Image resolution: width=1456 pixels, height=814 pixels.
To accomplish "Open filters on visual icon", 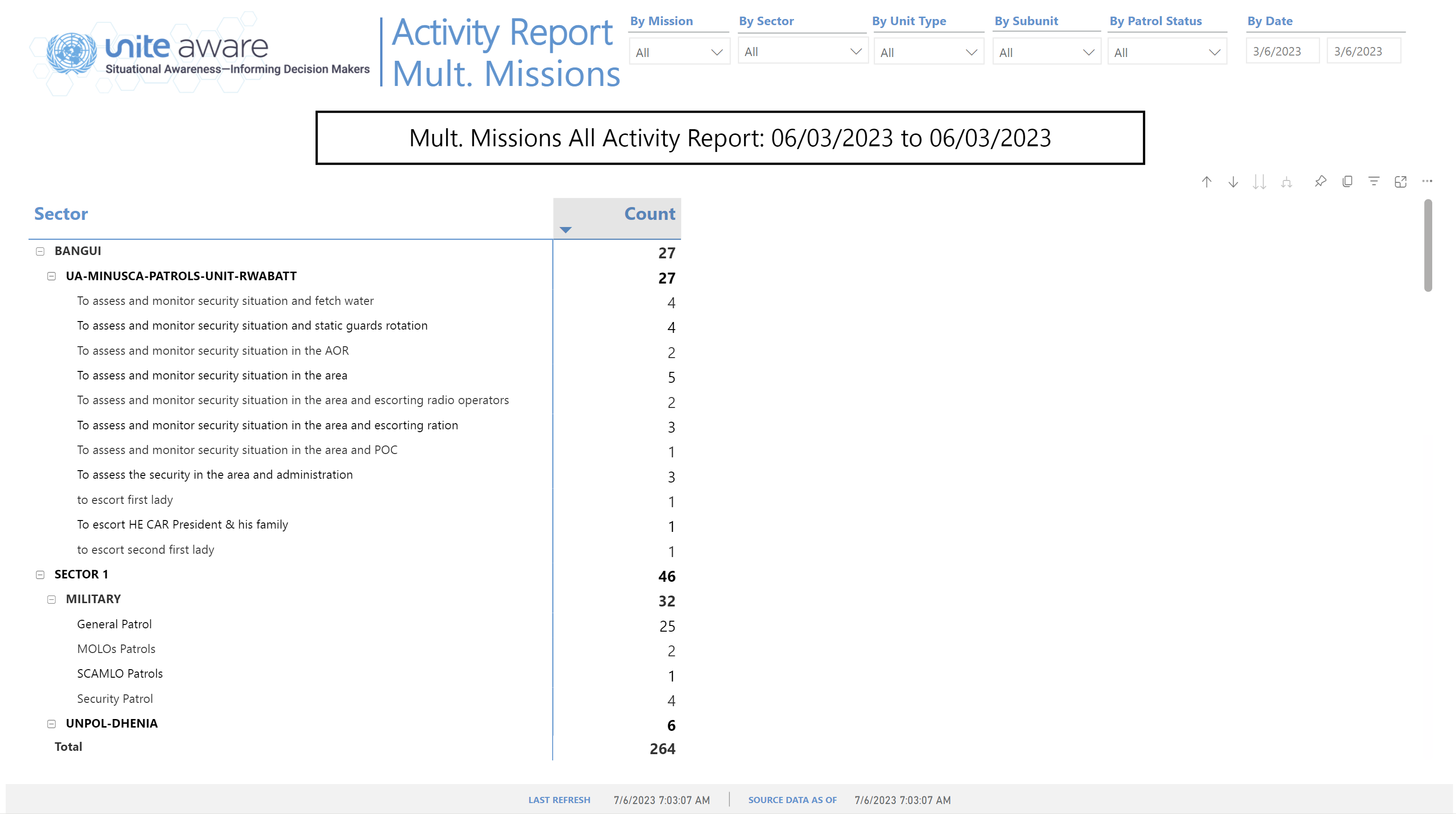I will 1374,181.
